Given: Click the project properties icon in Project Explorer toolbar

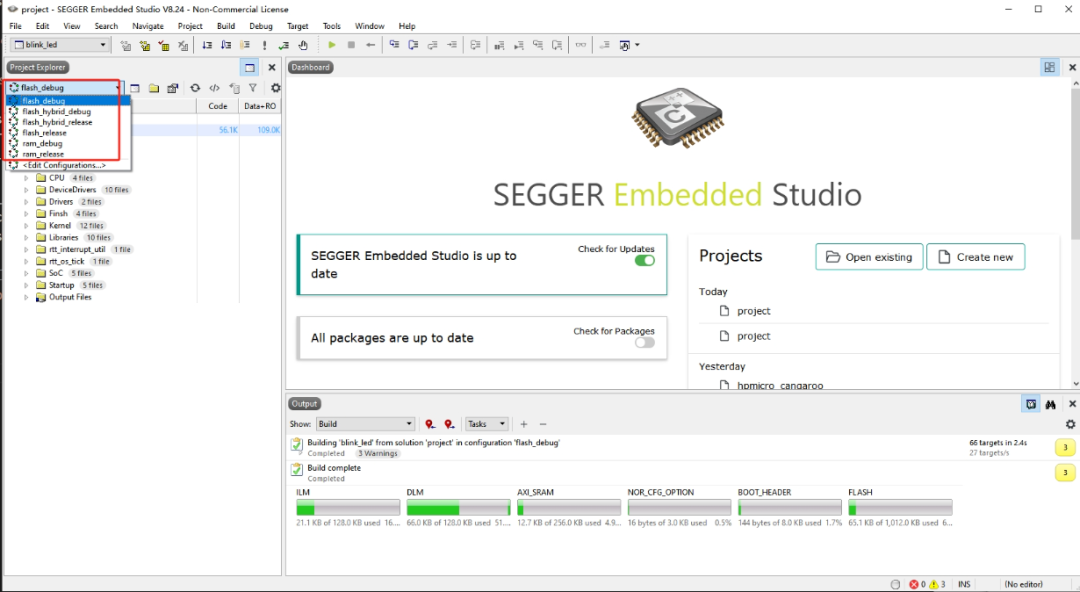Looking at the screenshot, I should 173,88.
